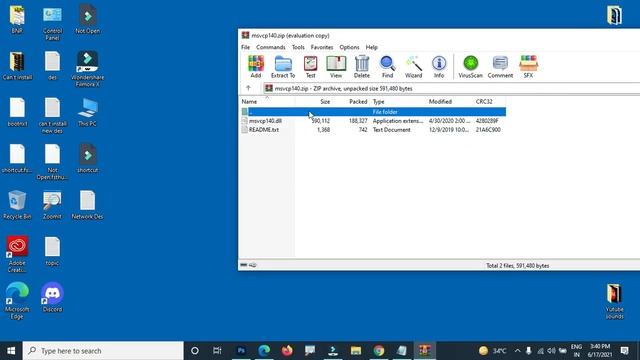Screen dimensions: 640x360
Task: Select the Yutube sounds archive icon
Action: (614, 302)
